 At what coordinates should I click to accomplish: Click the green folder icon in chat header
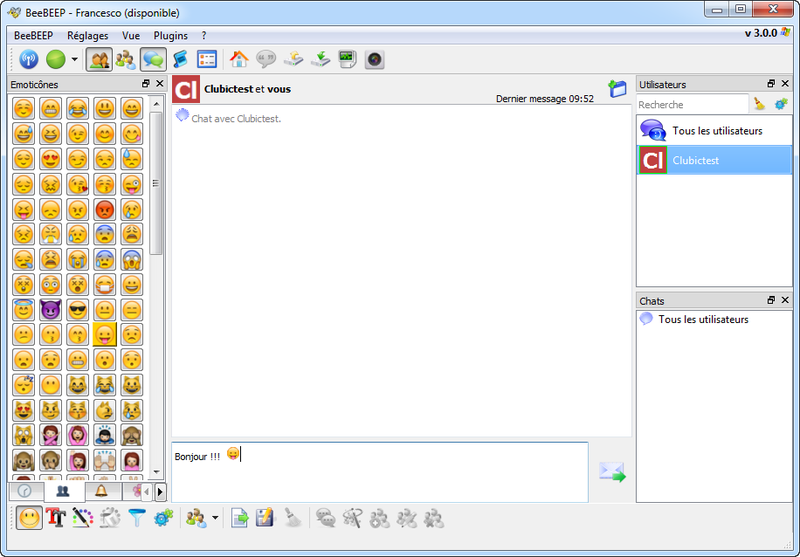[x=617, y=88]
